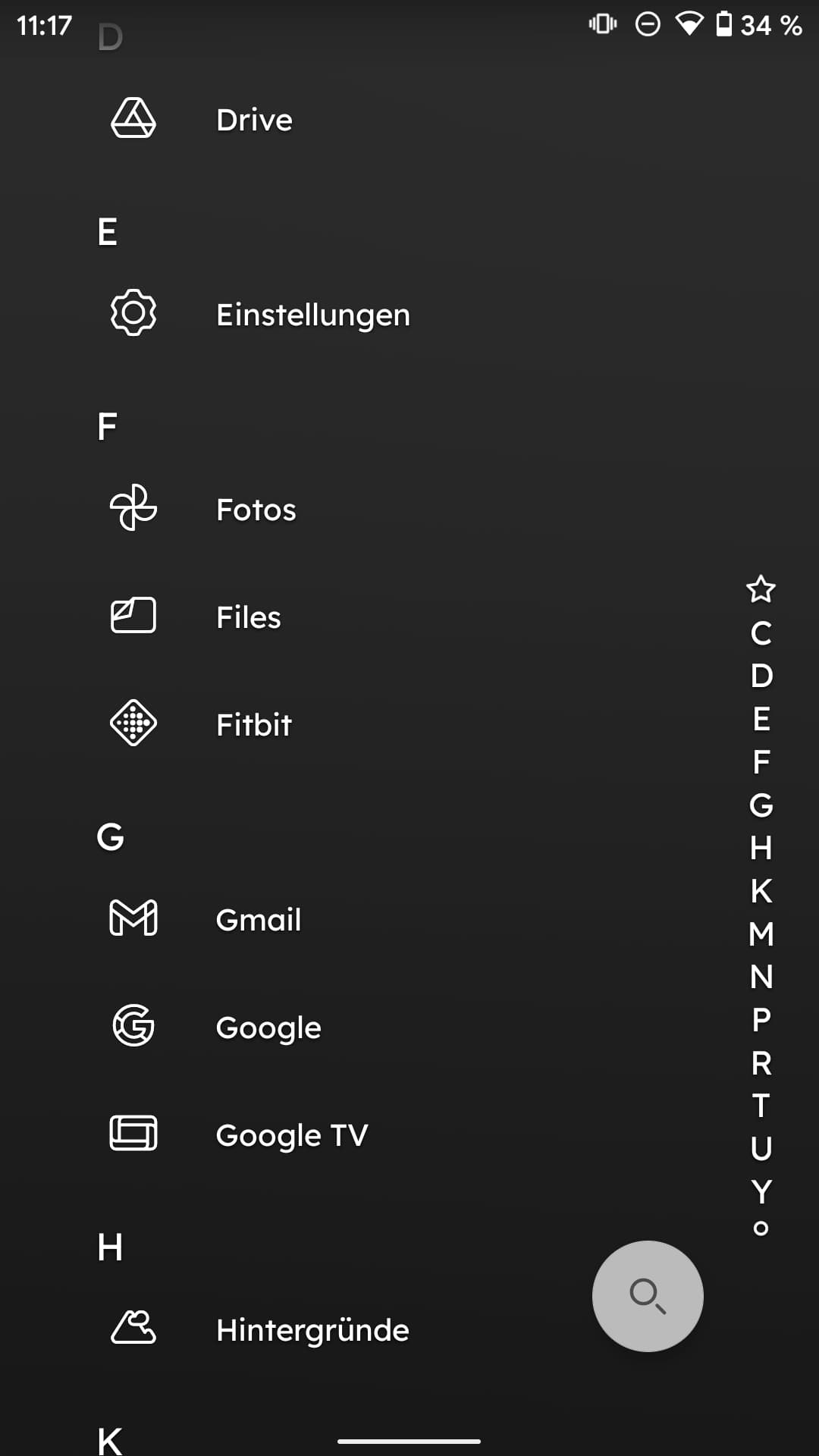Viewport: 819px width, 1456px height.
Task: Open the Files app icon
Action: pos(133,616)
